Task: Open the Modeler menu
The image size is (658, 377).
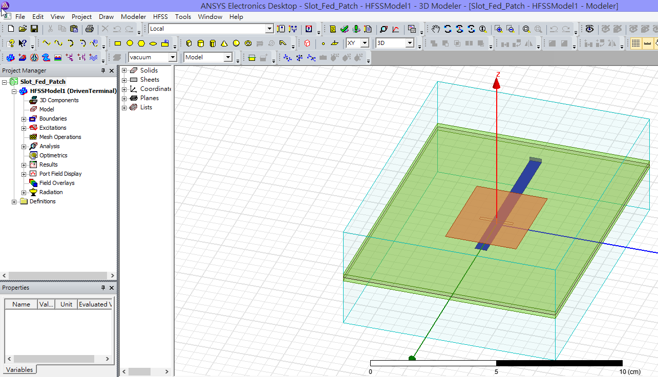Action: tap(133, 17)
